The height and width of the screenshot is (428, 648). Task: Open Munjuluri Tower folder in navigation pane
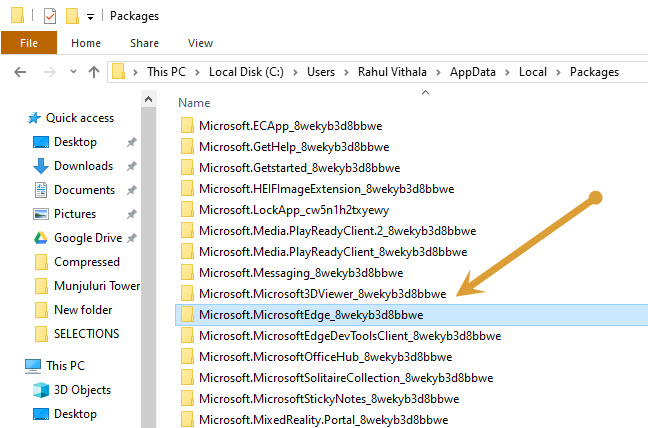87,286
